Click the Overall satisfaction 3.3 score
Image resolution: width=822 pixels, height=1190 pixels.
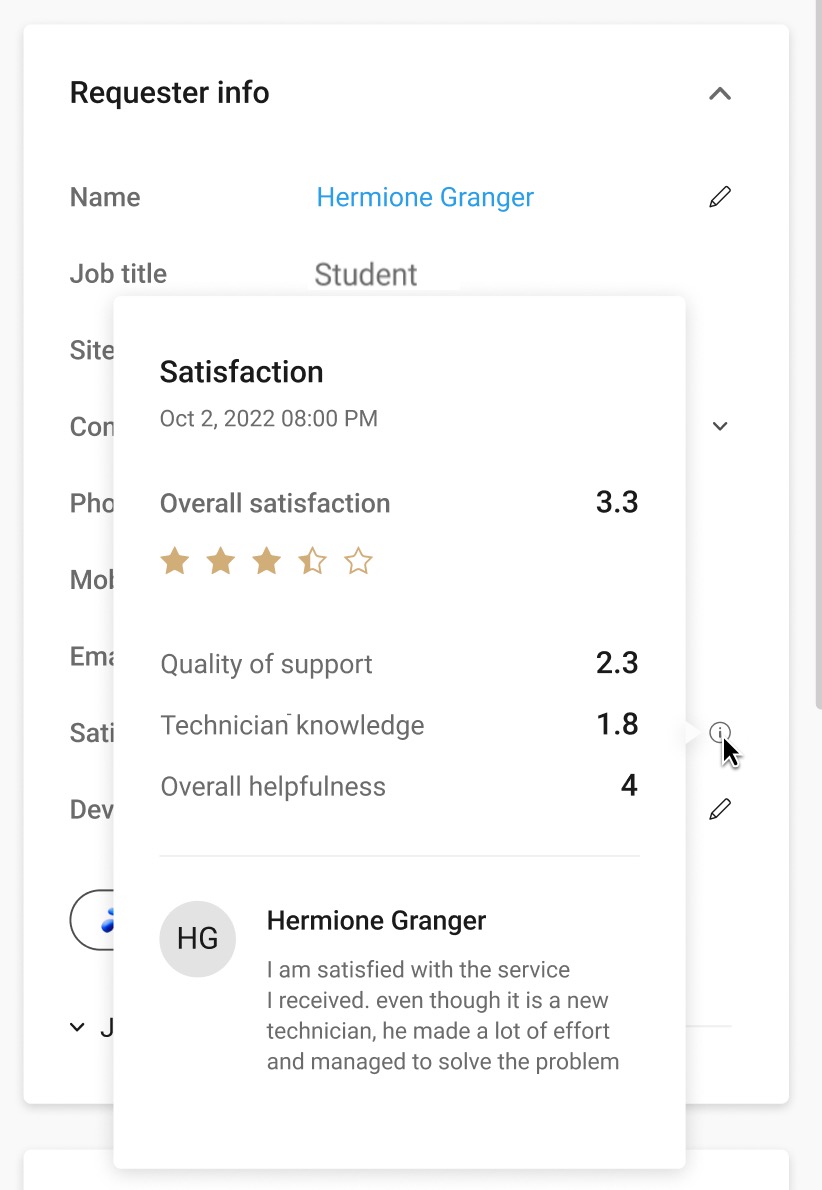[616, 502]
